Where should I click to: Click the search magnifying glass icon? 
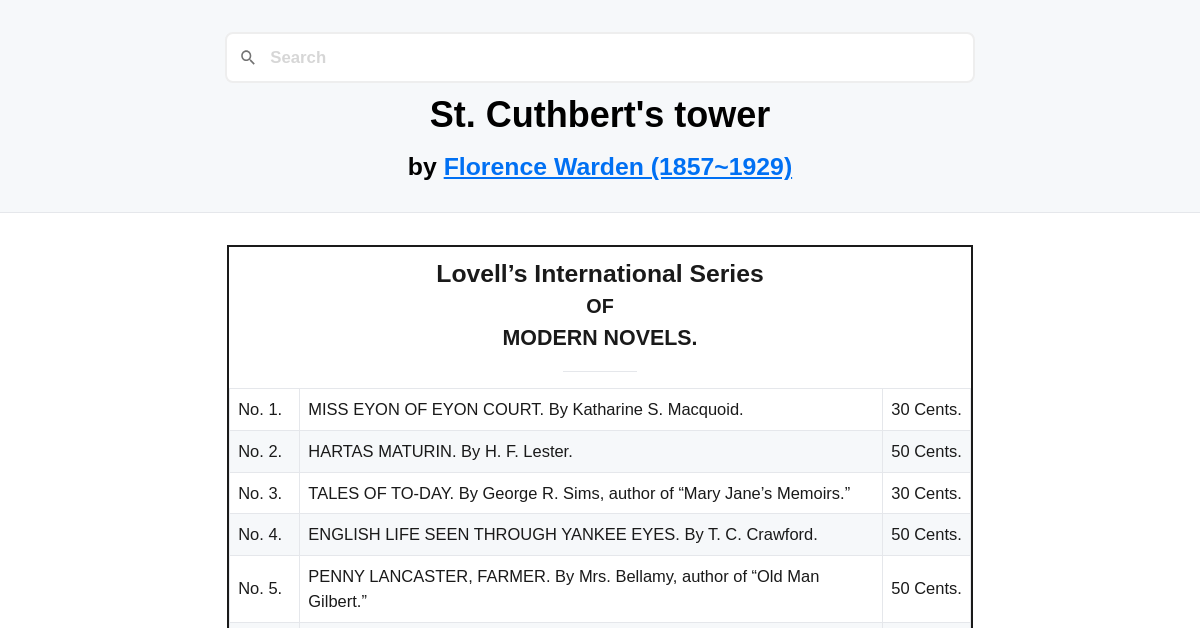pos(248,57)
